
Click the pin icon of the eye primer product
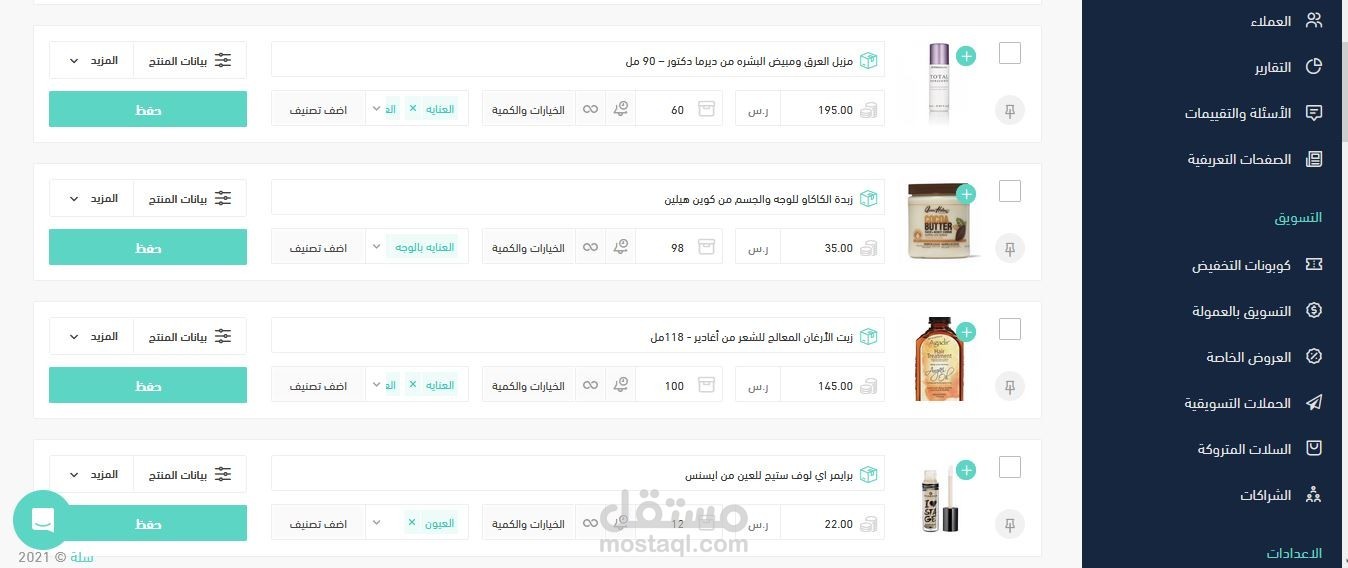(x=1010, y=524)
